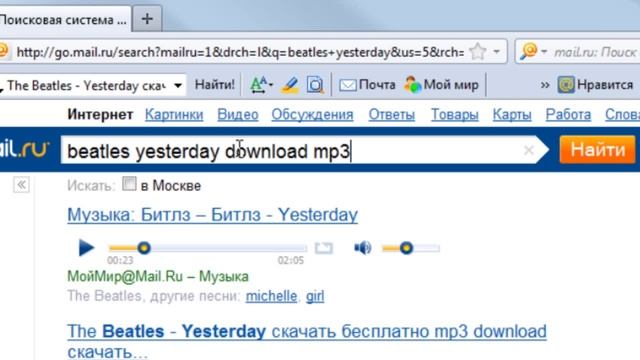This screenshot has width=640, height=360.
Task: Click the audio progress slider knob
Action: pyautogui.click(x=144, y=248)
